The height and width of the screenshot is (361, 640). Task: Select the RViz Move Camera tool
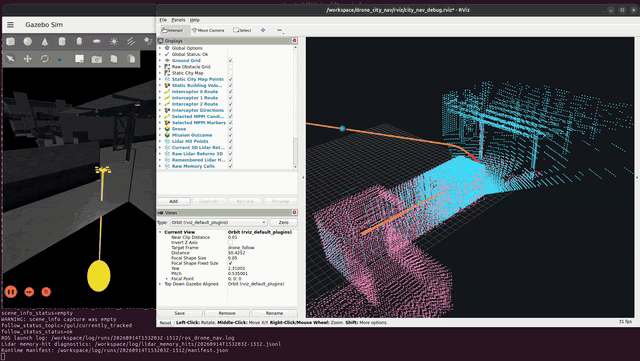tap(208, 30)
